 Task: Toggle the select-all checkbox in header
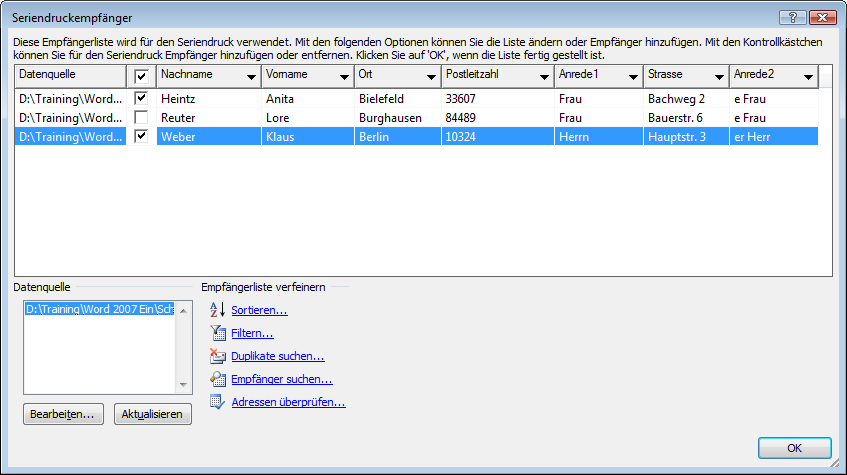coord(141,76)
